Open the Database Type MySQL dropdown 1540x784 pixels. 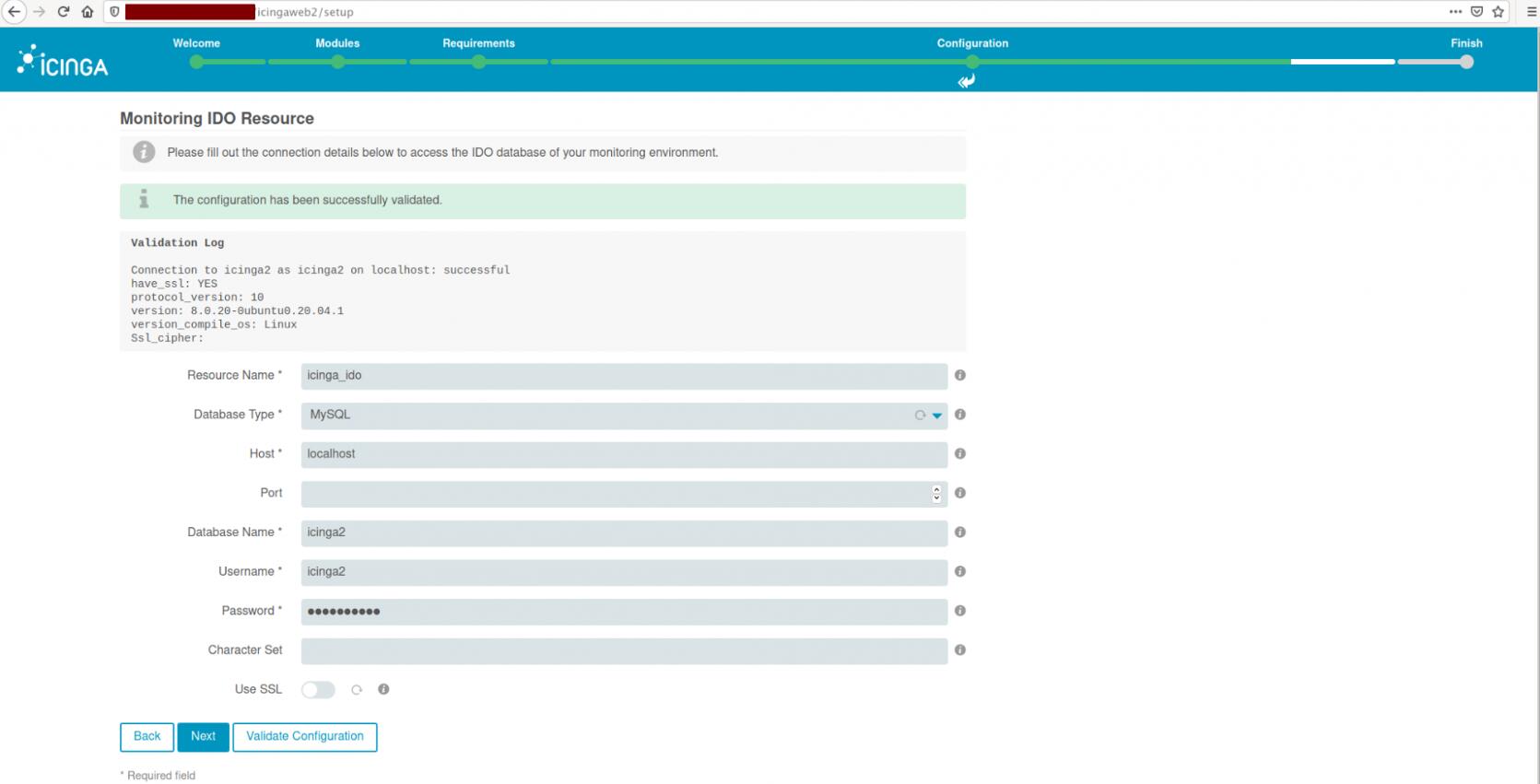click(x=624, y=415)
